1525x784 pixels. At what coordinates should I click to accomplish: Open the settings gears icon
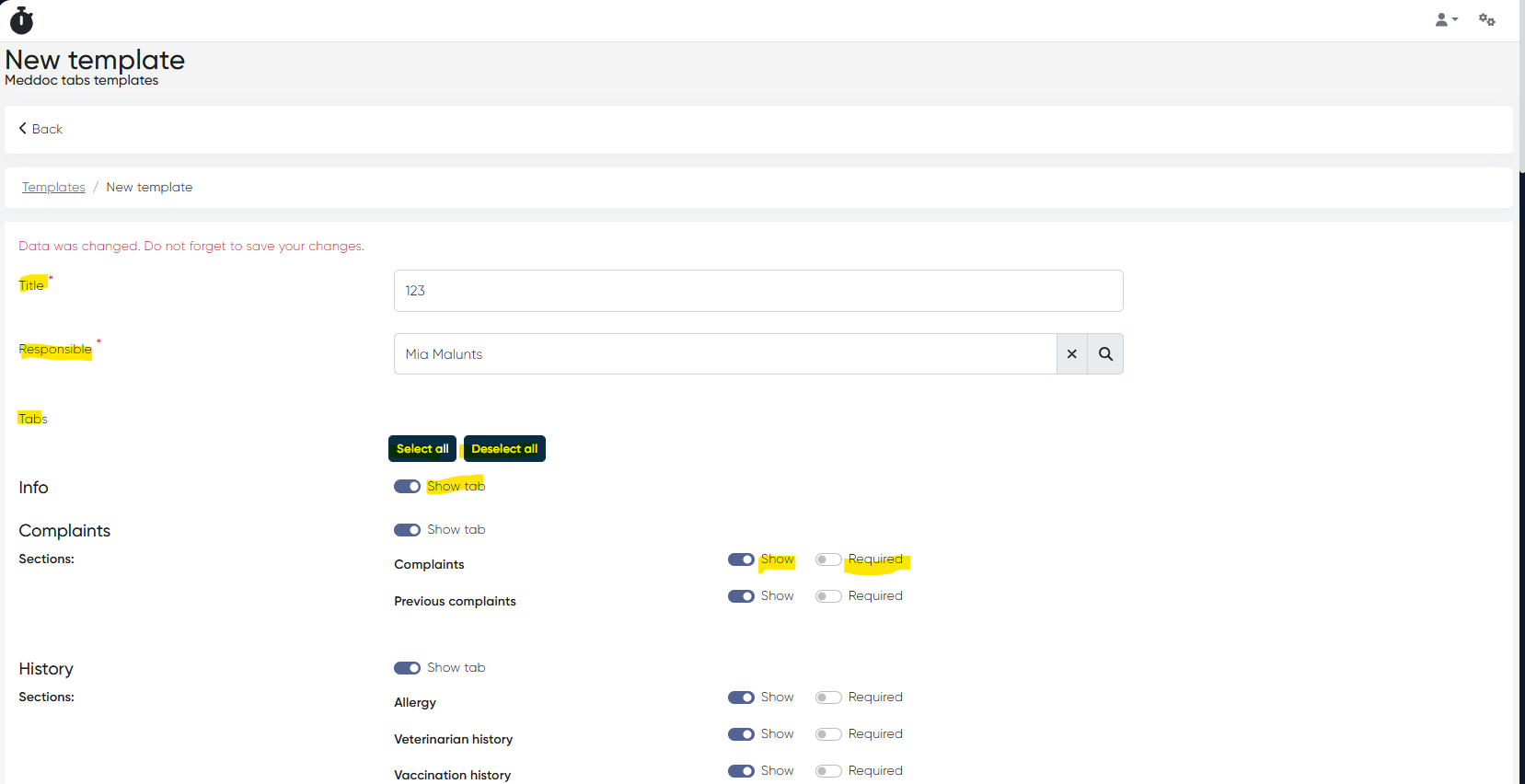pyautogui.click(x=1486, y=19)
